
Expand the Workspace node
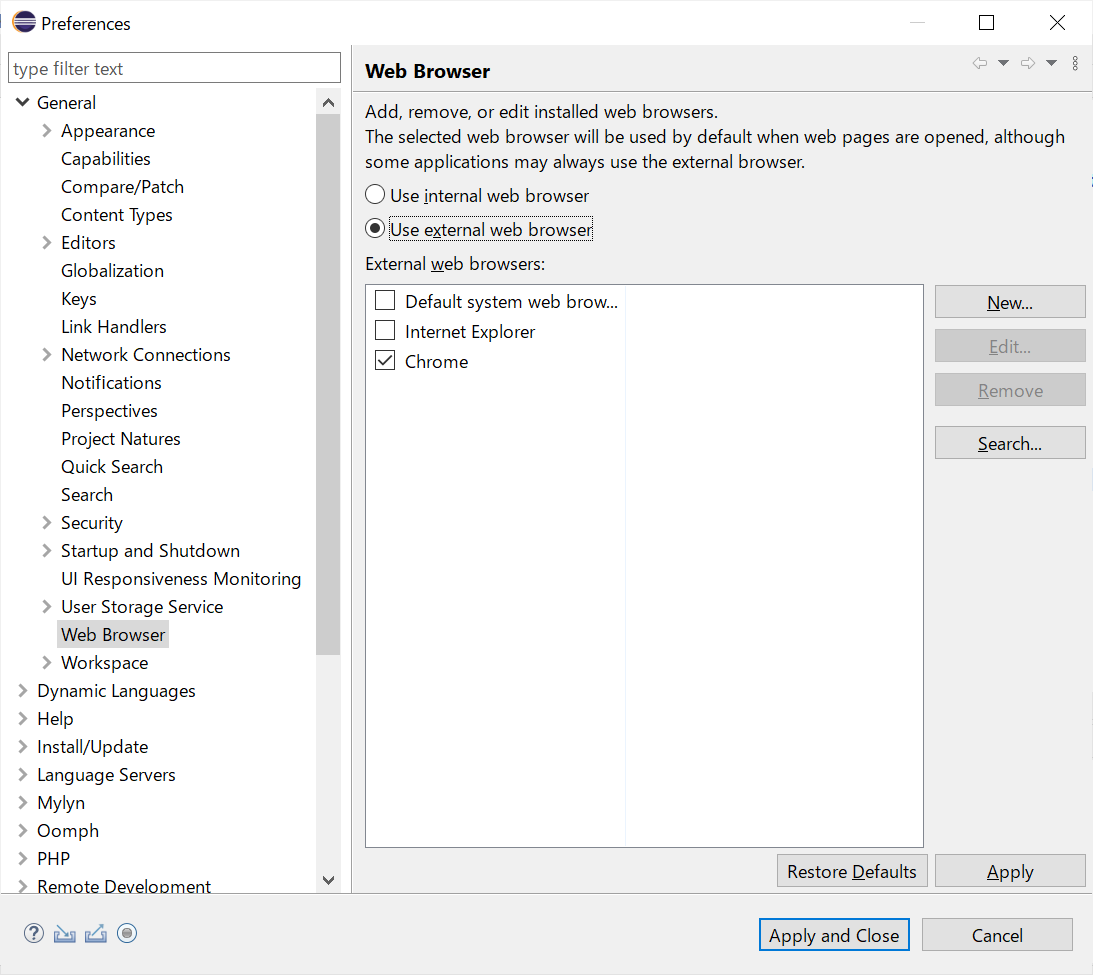(x=47, y=662)
